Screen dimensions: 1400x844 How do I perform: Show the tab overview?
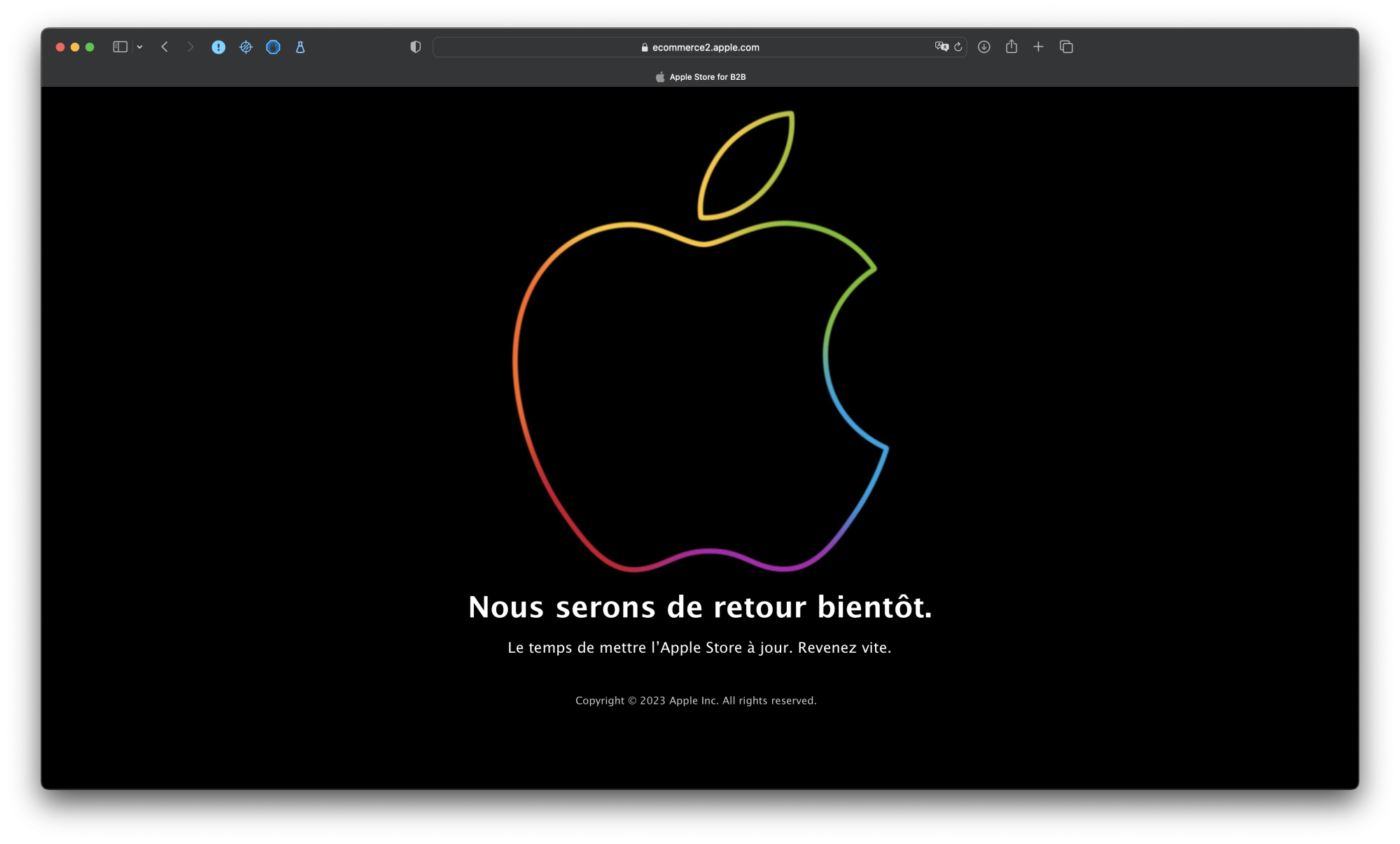[1066, 47]
